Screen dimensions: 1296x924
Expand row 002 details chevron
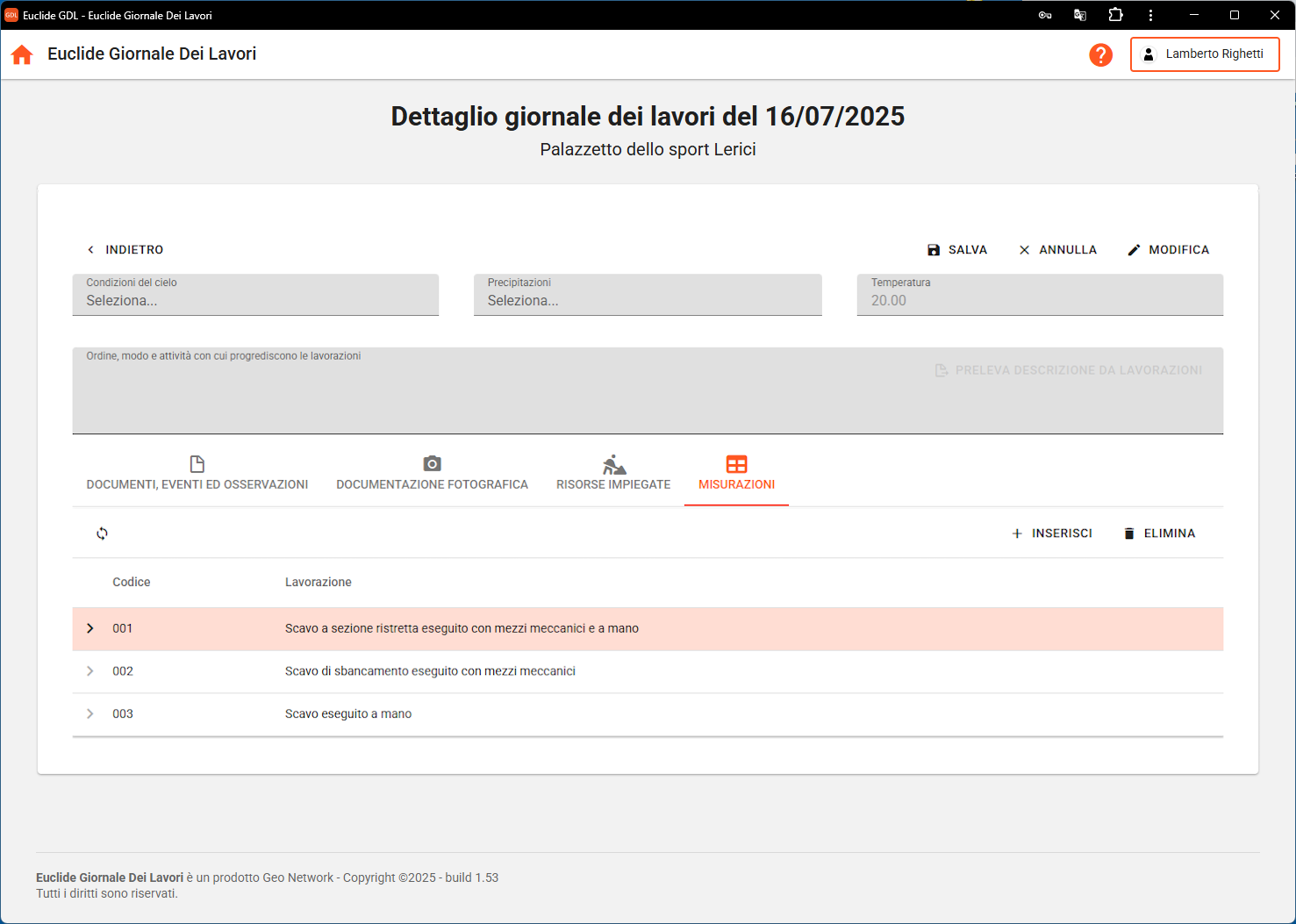90,671
